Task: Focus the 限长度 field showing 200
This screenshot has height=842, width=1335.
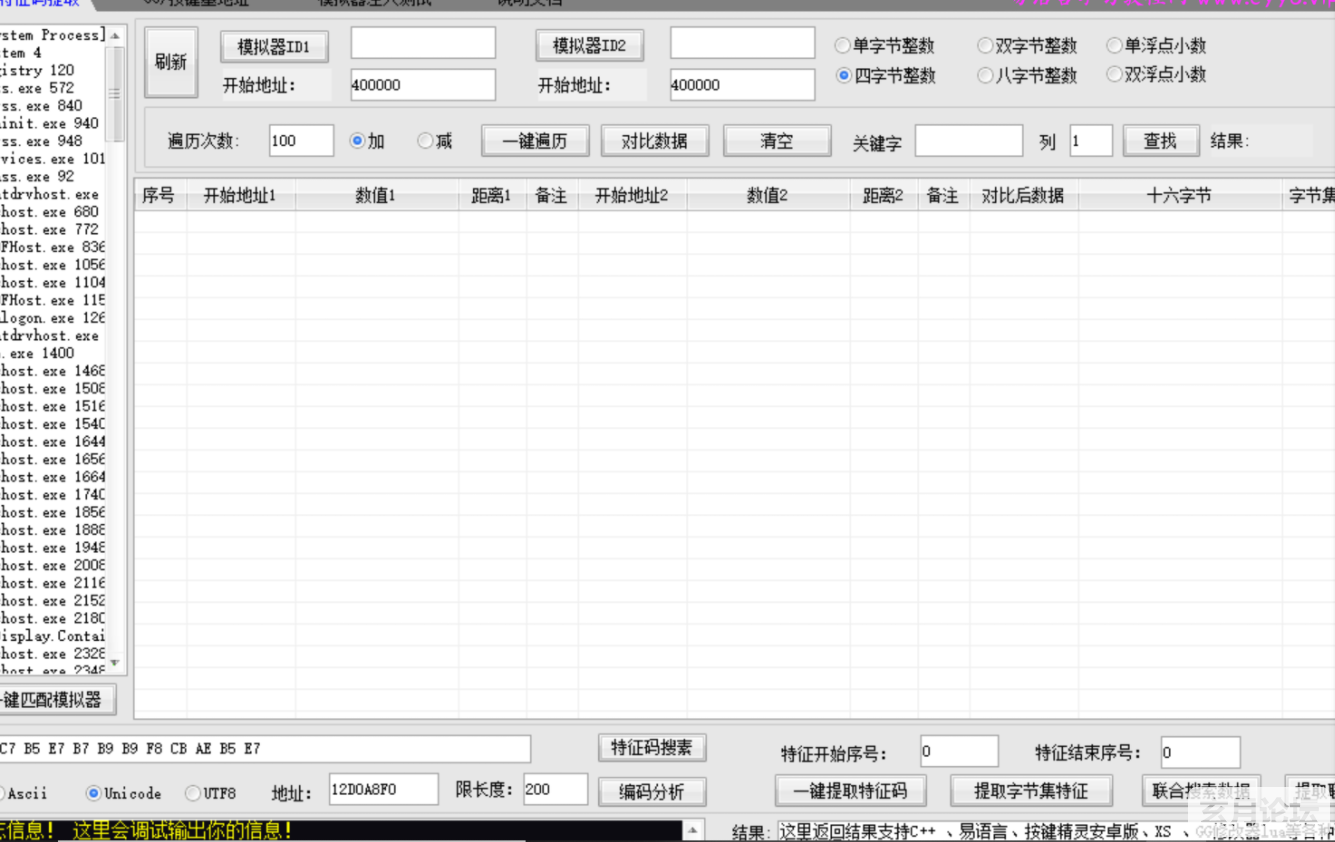Action: 556,789
